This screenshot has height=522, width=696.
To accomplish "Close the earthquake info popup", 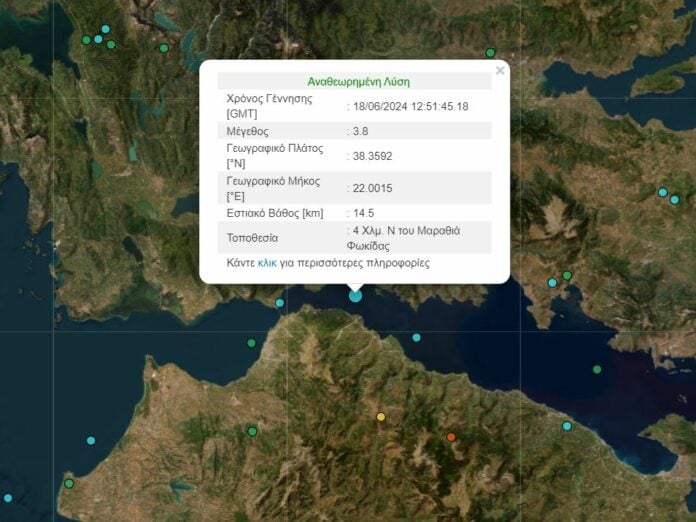I will pos(500,71).
